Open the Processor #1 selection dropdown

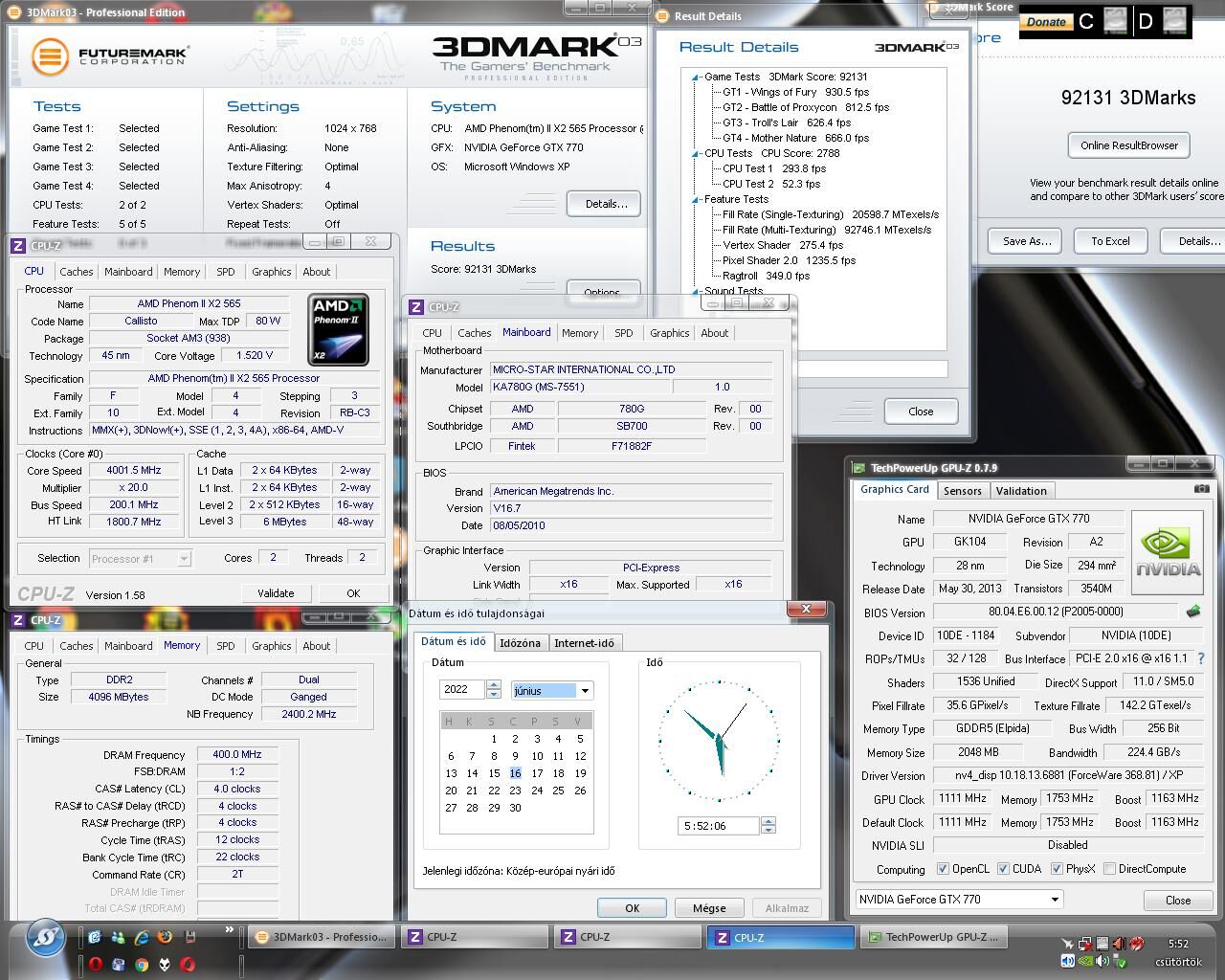click(x=141, y=558)
